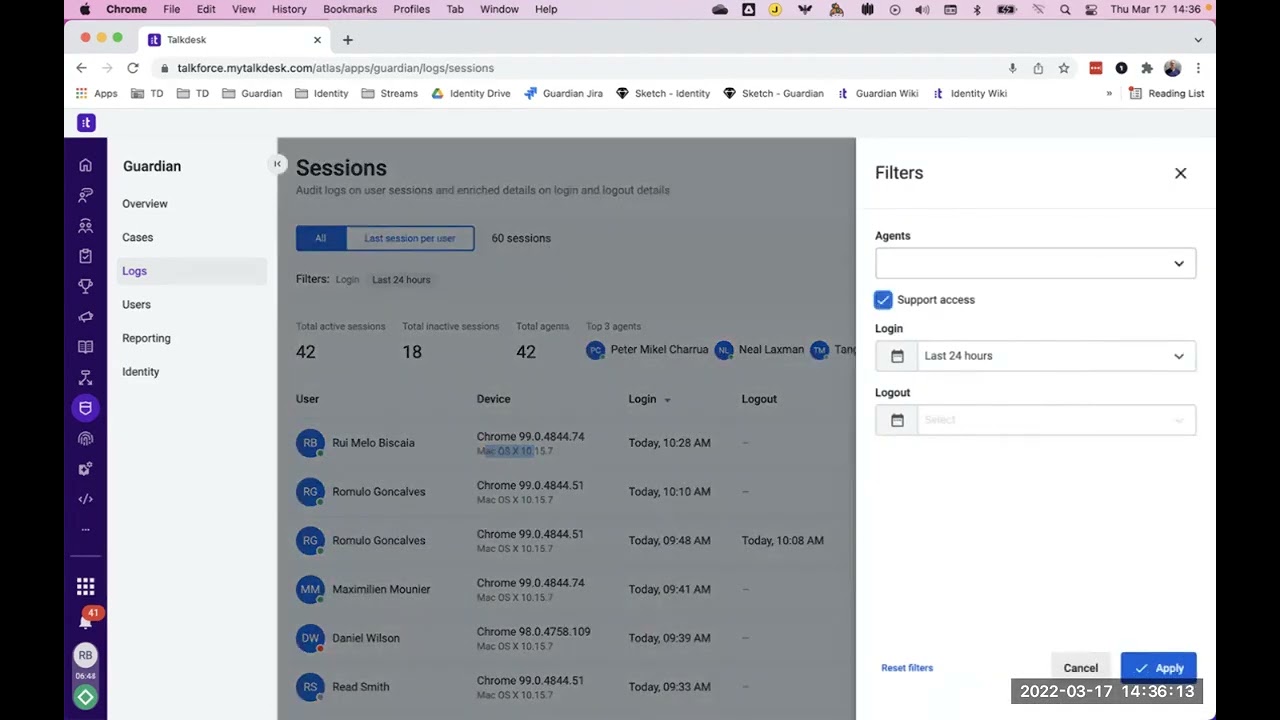The width and height of the screenshot is (1280, 720).
Task: Close the Filters panel with X
Action: click(1180, 173)
